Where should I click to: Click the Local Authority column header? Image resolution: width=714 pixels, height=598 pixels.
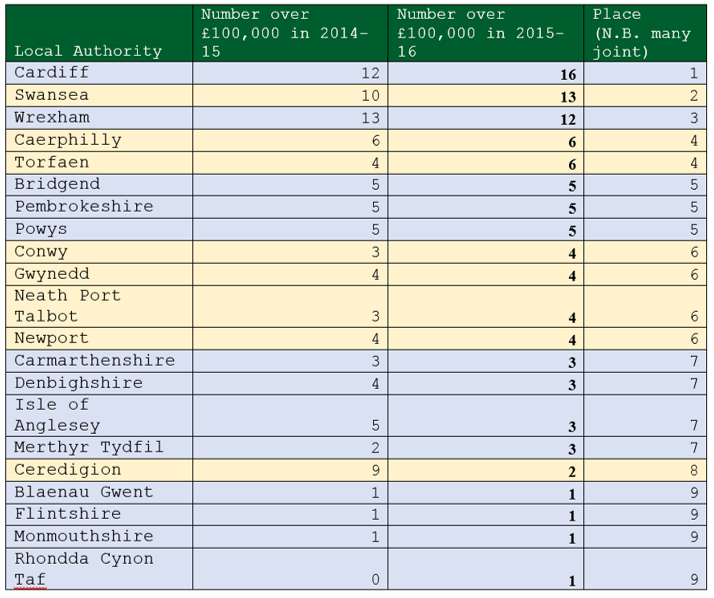(x=88, y=51)
